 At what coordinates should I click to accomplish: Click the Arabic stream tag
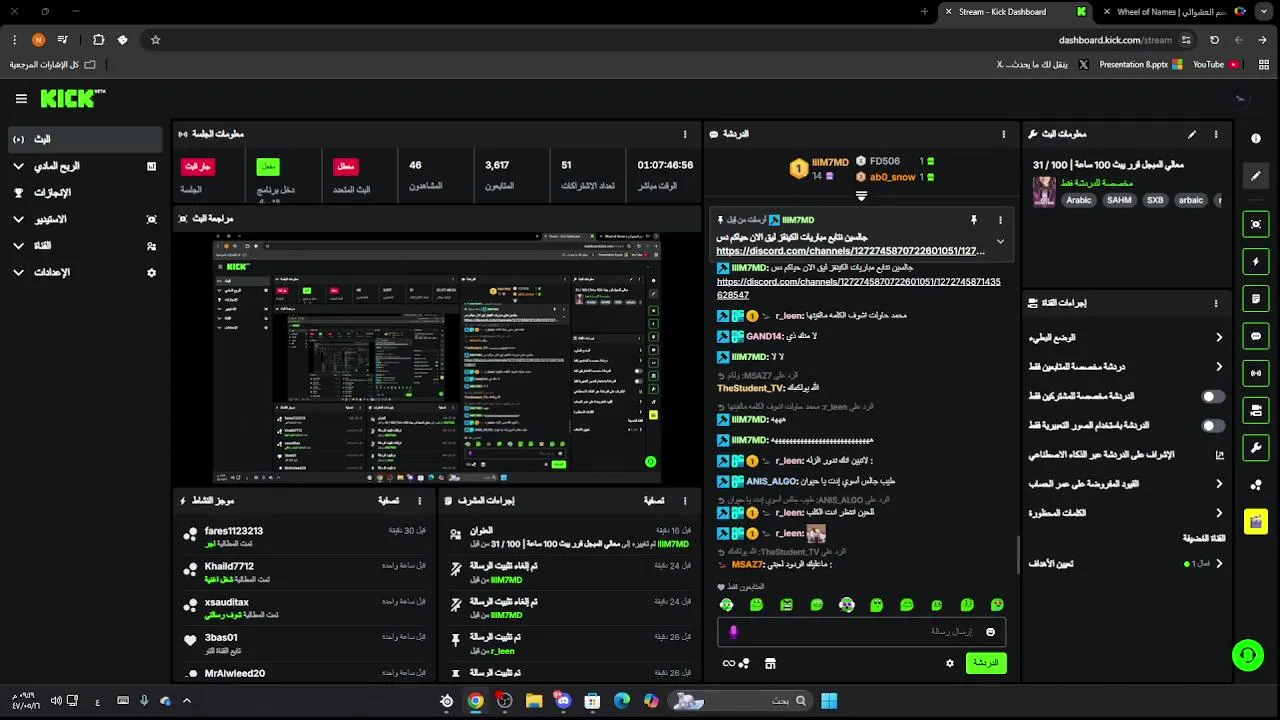[x=1079, y=200]
